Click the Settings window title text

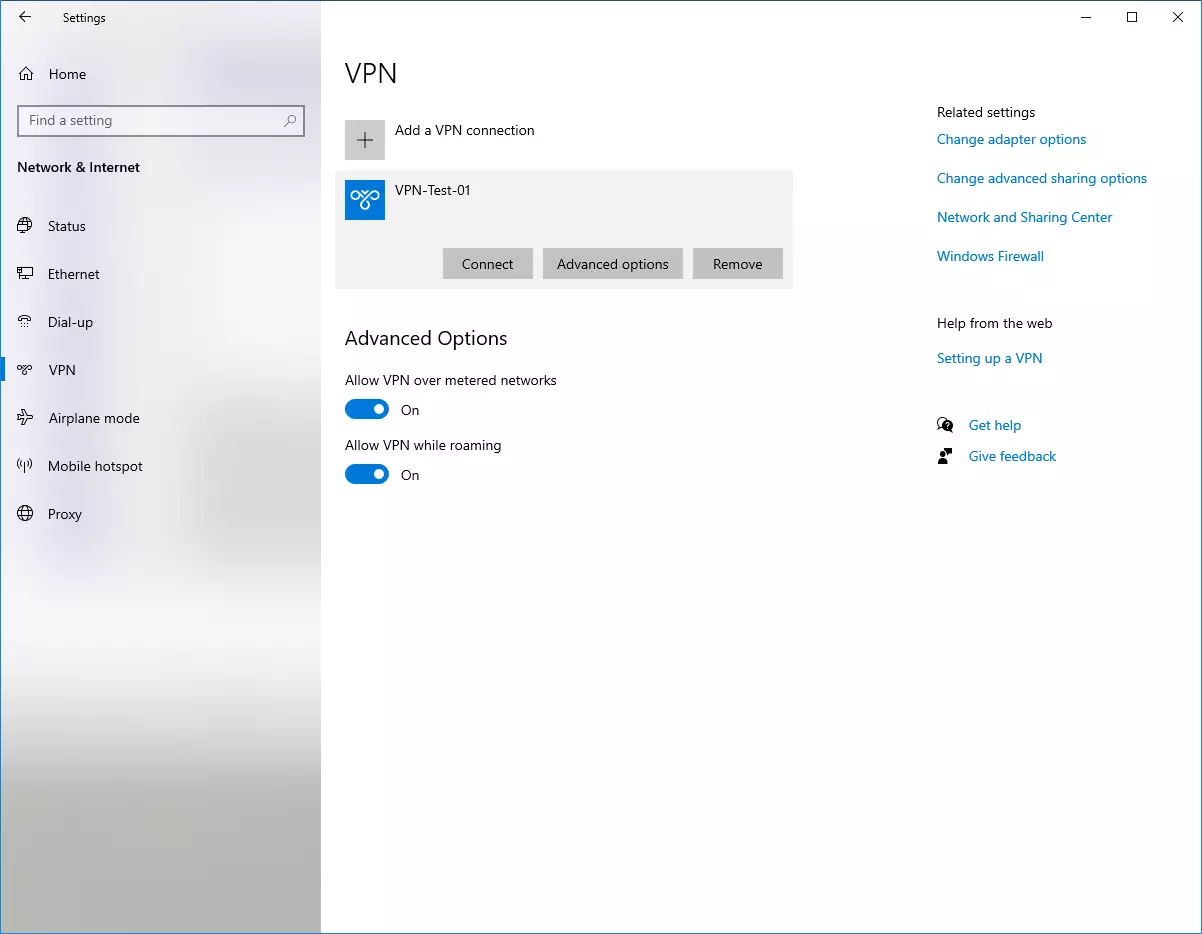[84, 18]
